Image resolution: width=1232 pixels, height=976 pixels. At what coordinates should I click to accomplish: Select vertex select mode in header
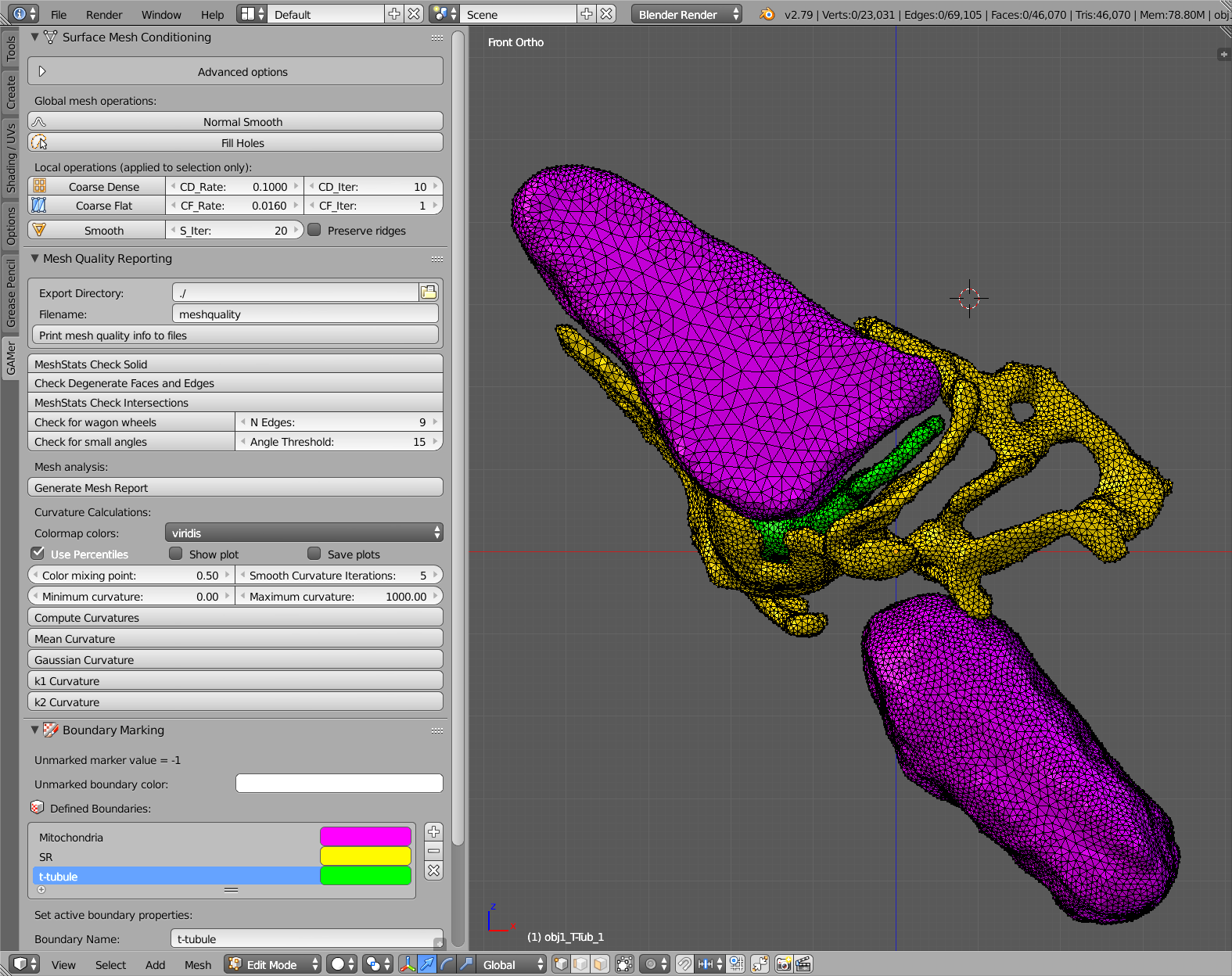(561, 964)
